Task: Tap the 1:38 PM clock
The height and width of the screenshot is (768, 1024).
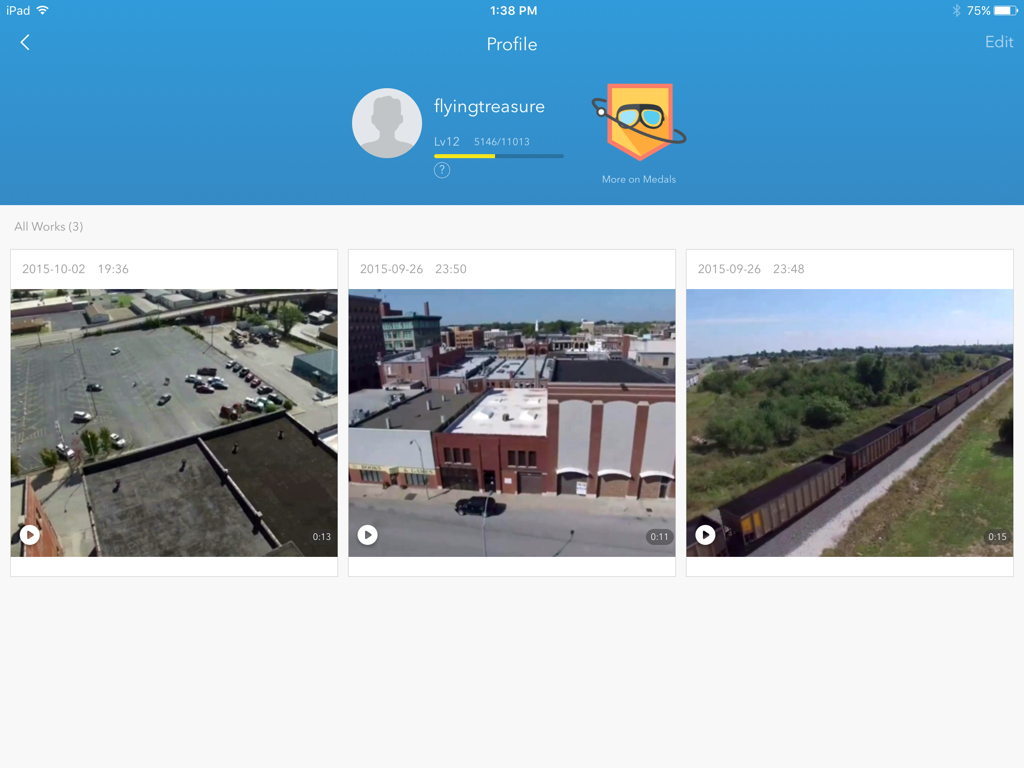Action: pyautogui.click(x=513, y=10)
